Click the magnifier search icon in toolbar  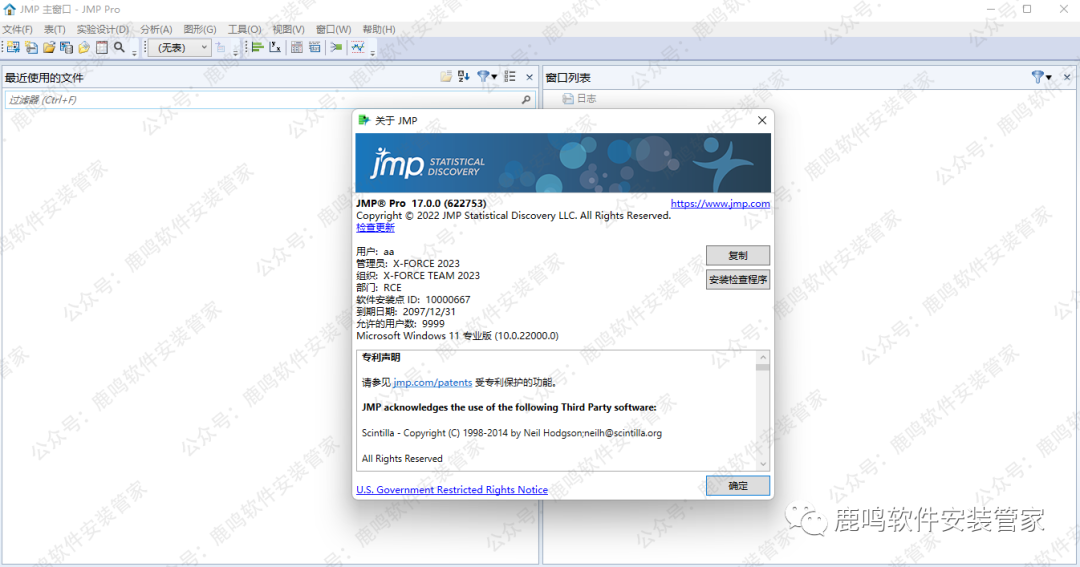point(119,47)
